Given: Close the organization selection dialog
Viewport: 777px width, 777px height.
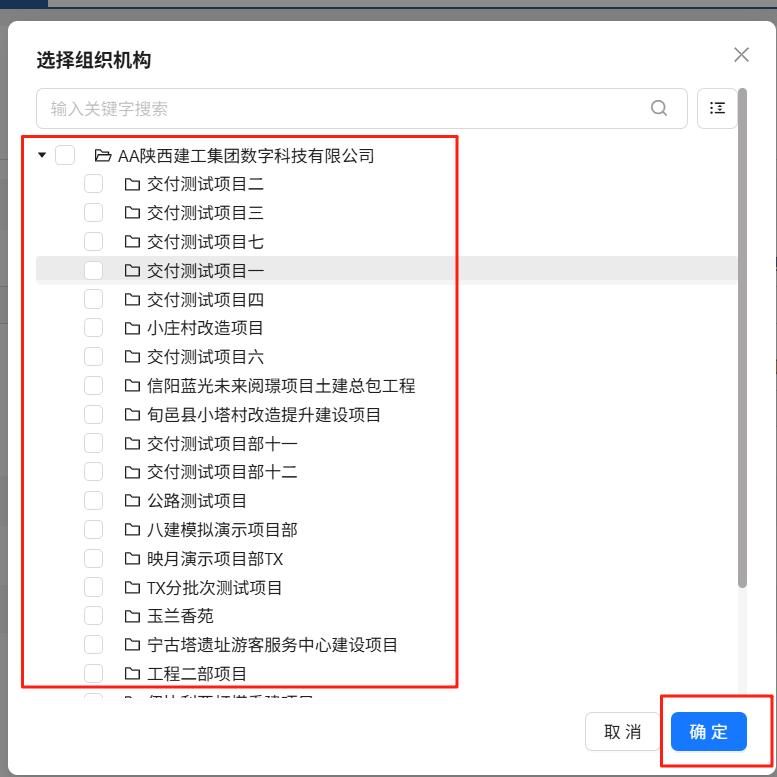Looking at the screenshot, I should 741,55.
